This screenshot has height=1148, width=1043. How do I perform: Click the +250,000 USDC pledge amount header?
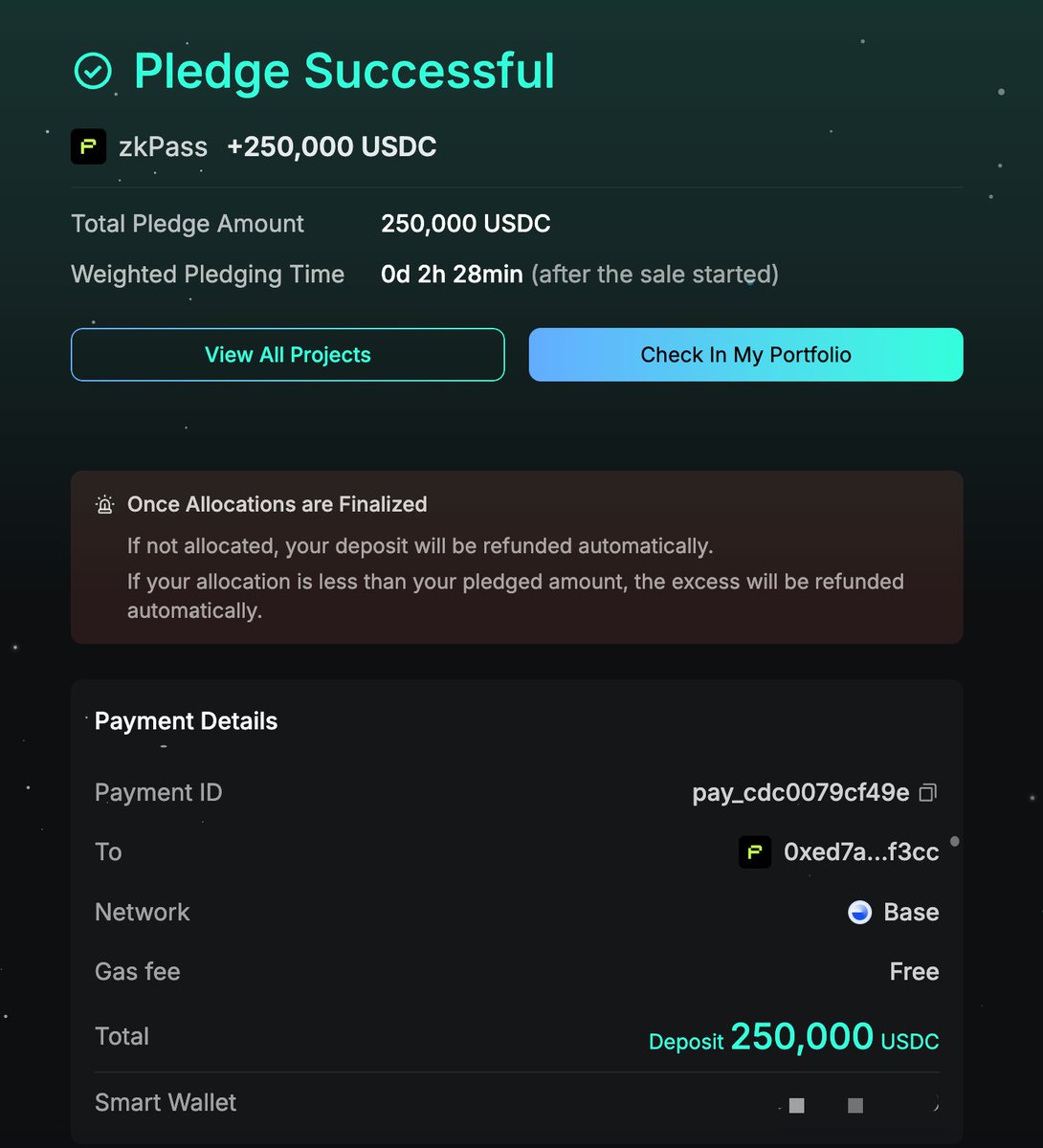pos(331,147)
